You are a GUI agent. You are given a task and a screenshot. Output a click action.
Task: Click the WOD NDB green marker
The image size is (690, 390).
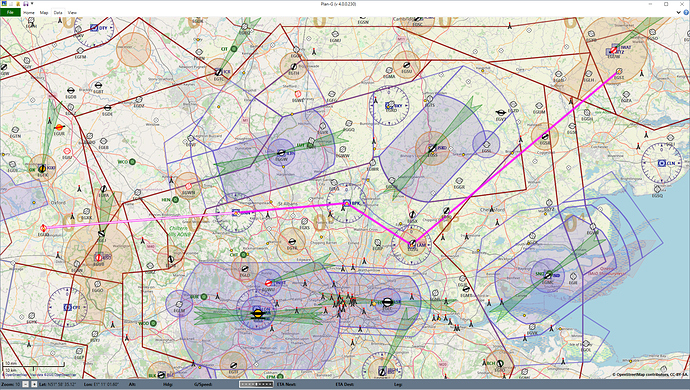[153, 323]
